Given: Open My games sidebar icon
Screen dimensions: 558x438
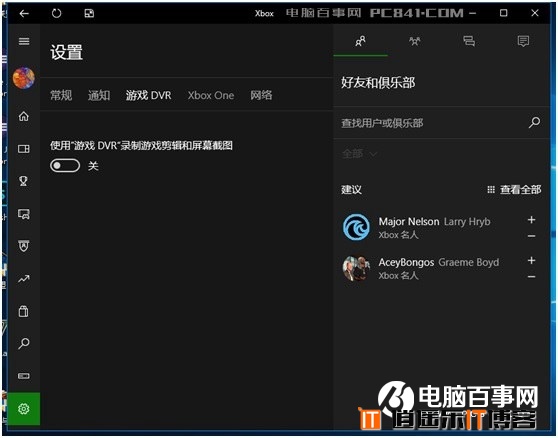Looking at the screenshot, I should click(x=24, y=148).
